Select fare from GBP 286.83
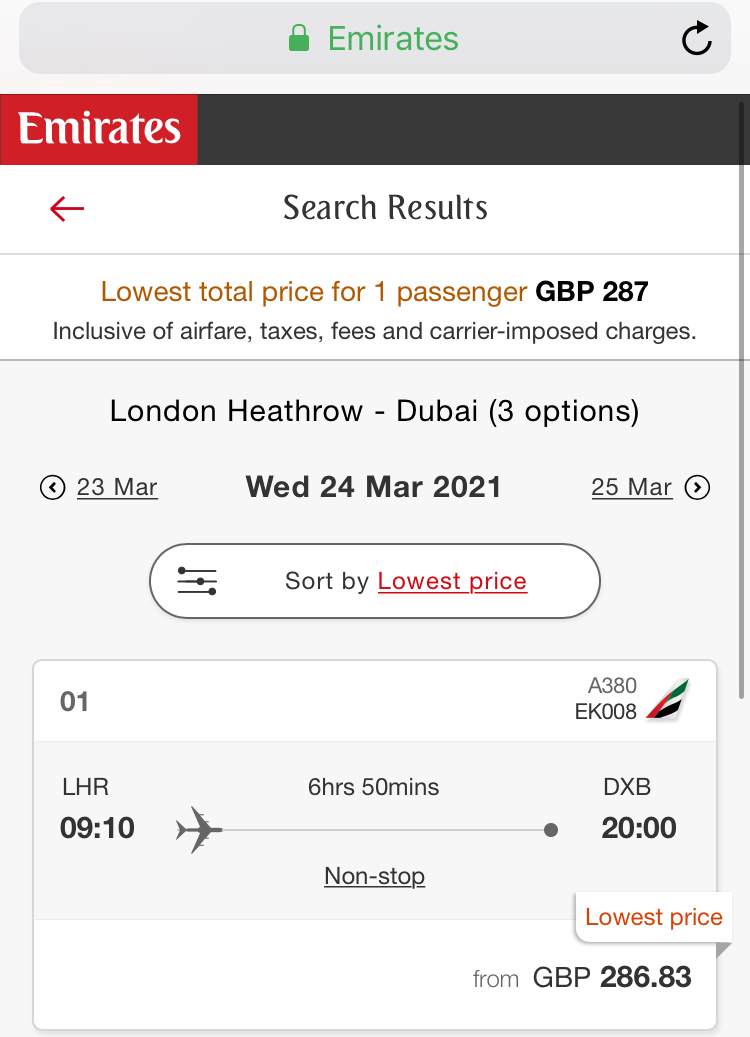 [581, 977]
